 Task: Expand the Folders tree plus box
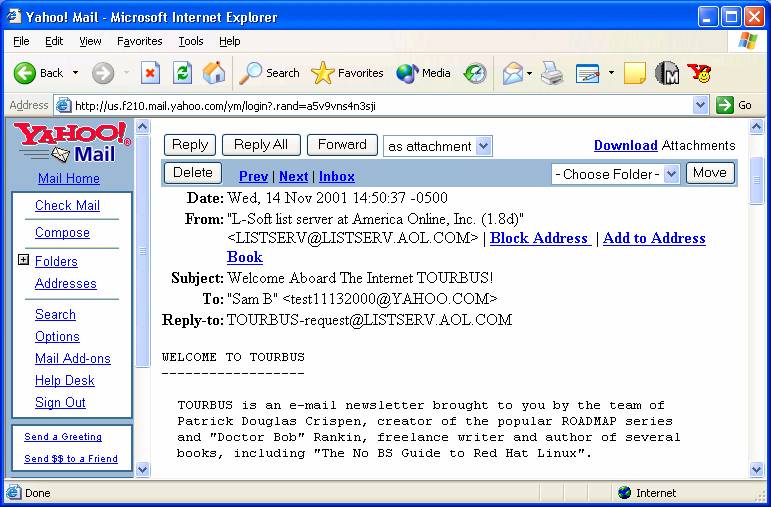(x=23, y=260)
